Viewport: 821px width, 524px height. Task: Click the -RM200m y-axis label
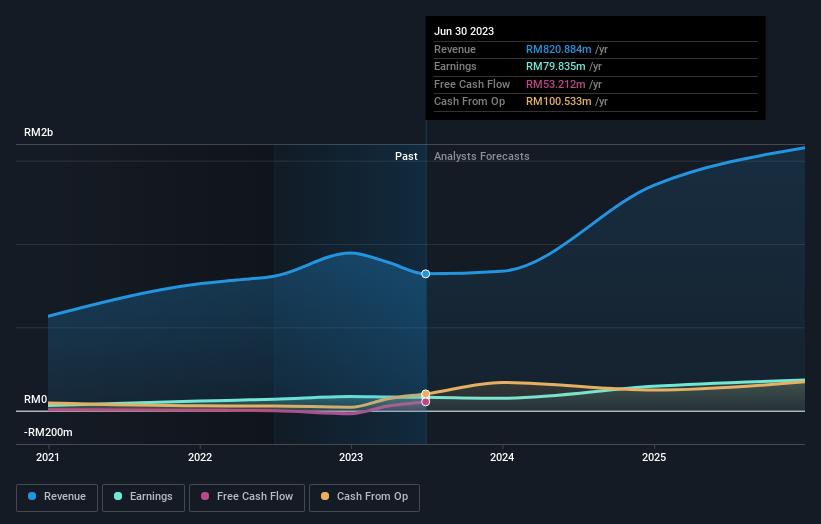tap(48, 432)
